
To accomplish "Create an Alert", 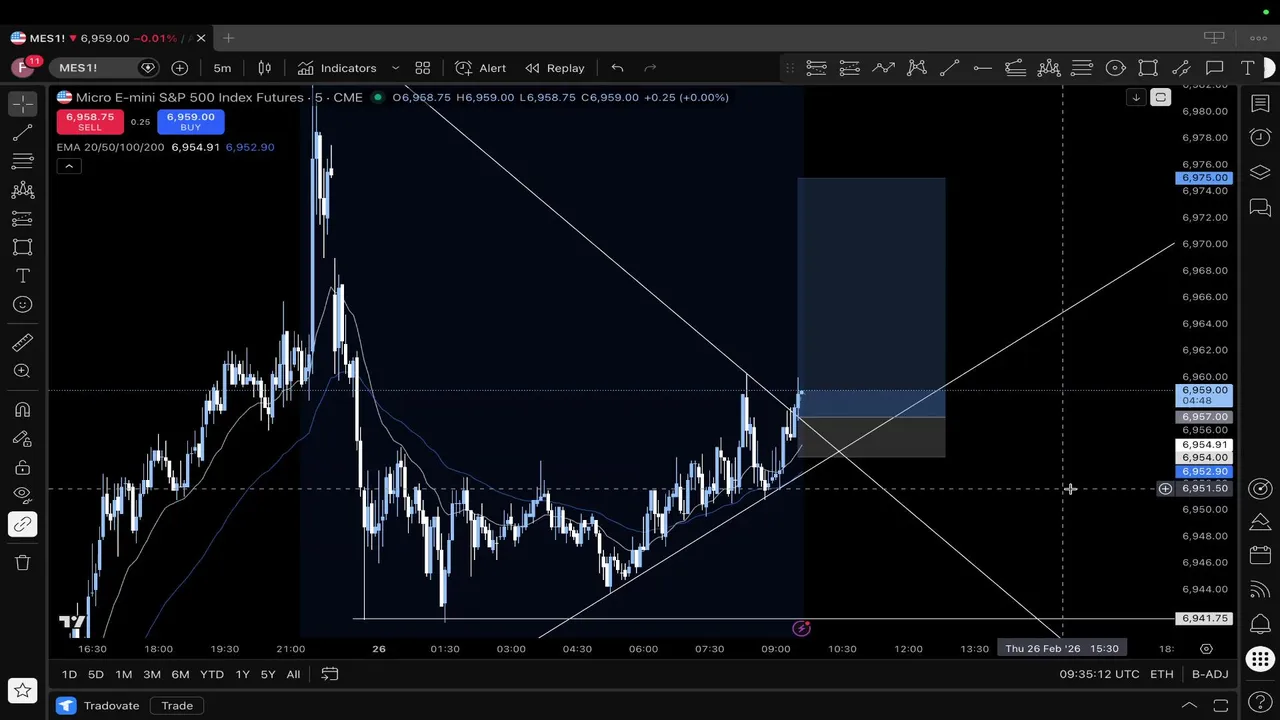I will point(481,68).
